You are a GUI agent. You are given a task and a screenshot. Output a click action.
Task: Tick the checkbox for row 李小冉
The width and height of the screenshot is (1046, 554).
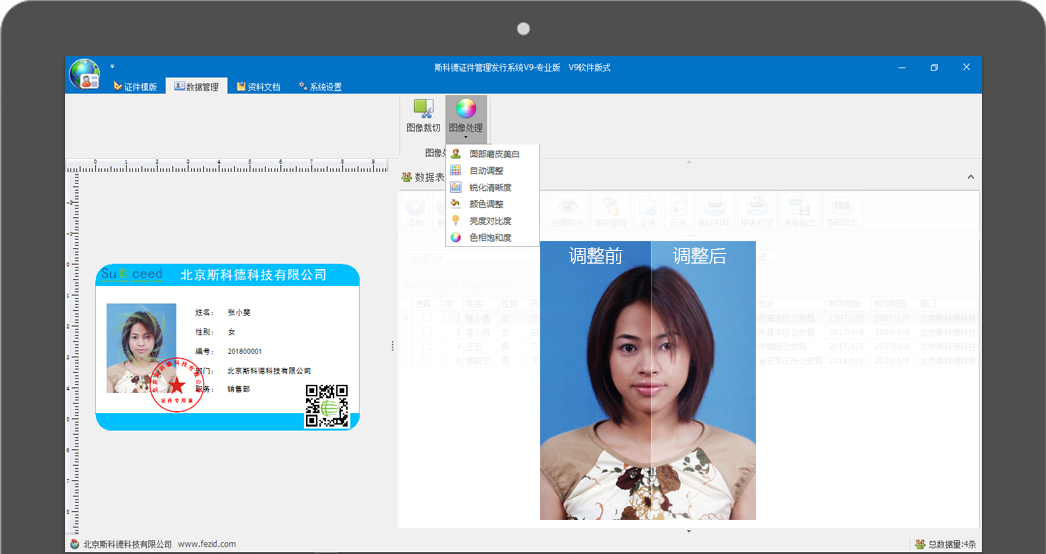click(427, 332)
